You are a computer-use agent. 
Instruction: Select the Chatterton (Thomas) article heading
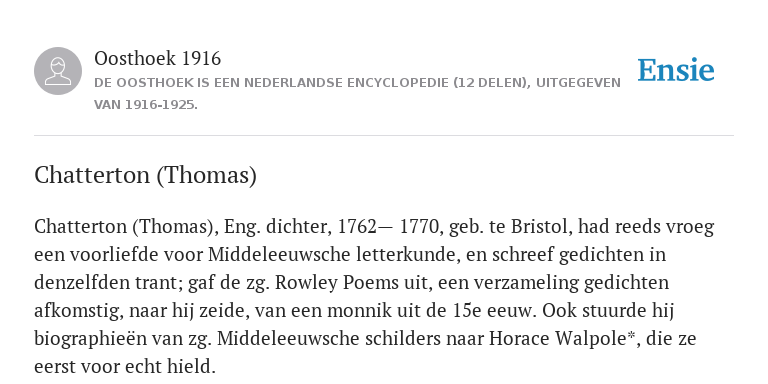145,175
